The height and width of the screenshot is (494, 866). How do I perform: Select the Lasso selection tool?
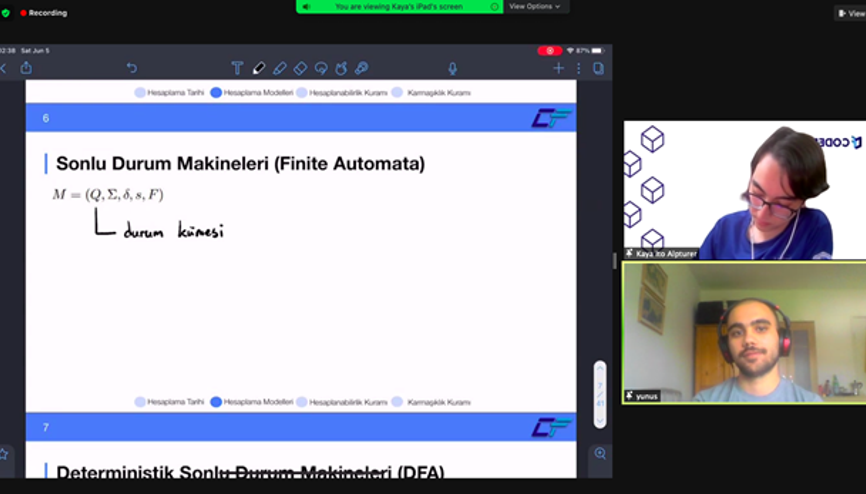[321, 68]
